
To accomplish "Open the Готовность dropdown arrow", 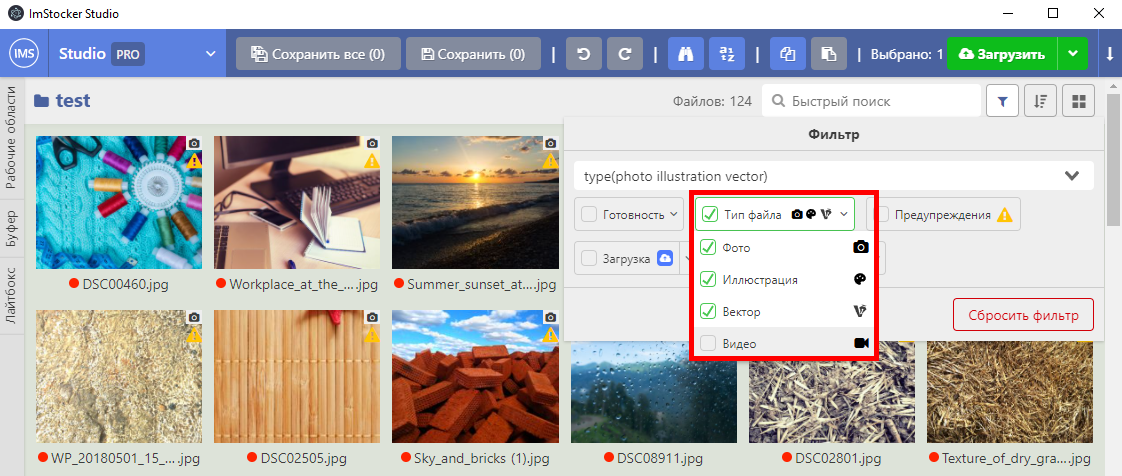I will coord(673,214).
